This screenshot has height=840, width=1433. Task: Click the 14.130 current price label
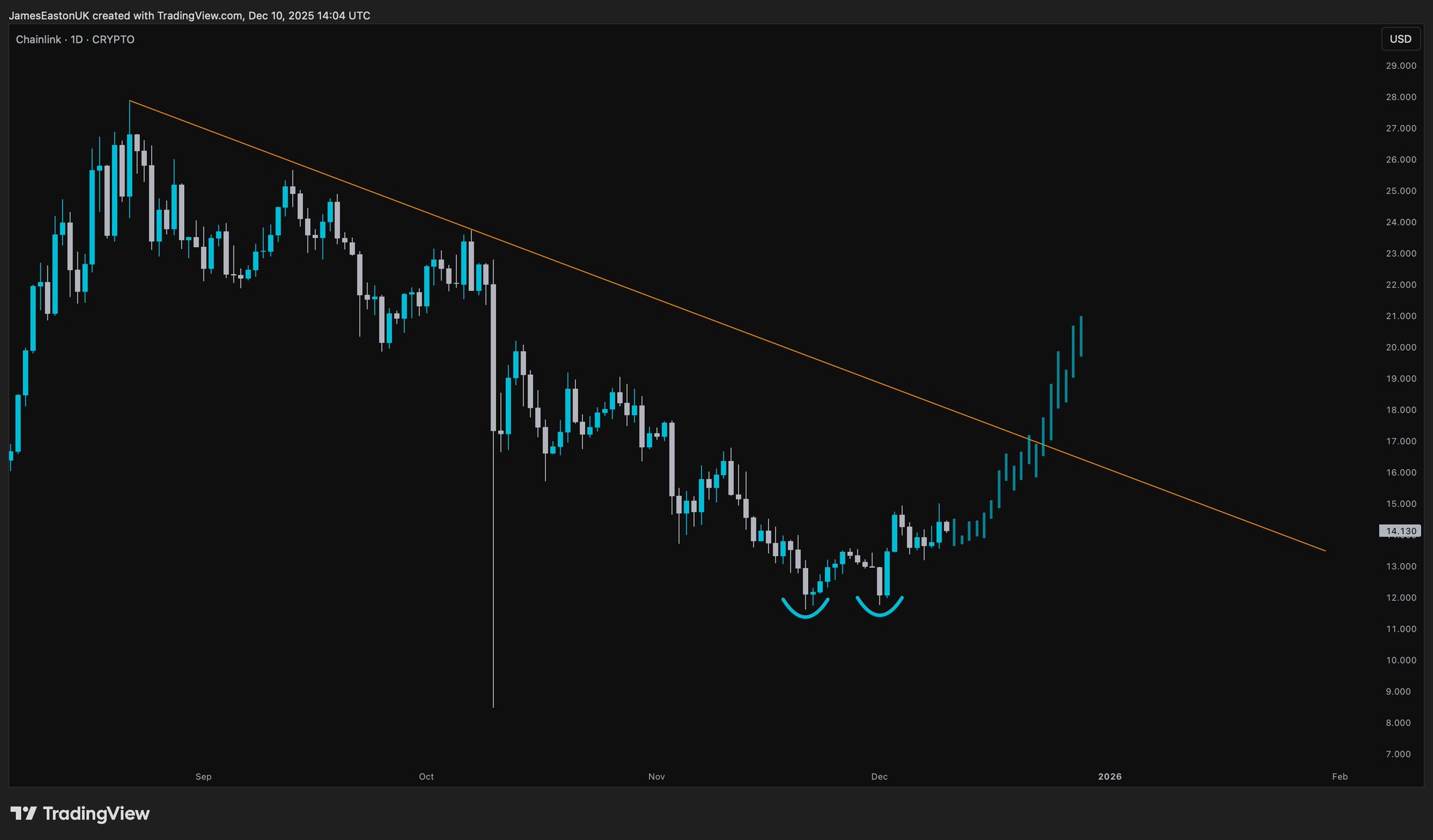coord(1400,531)
